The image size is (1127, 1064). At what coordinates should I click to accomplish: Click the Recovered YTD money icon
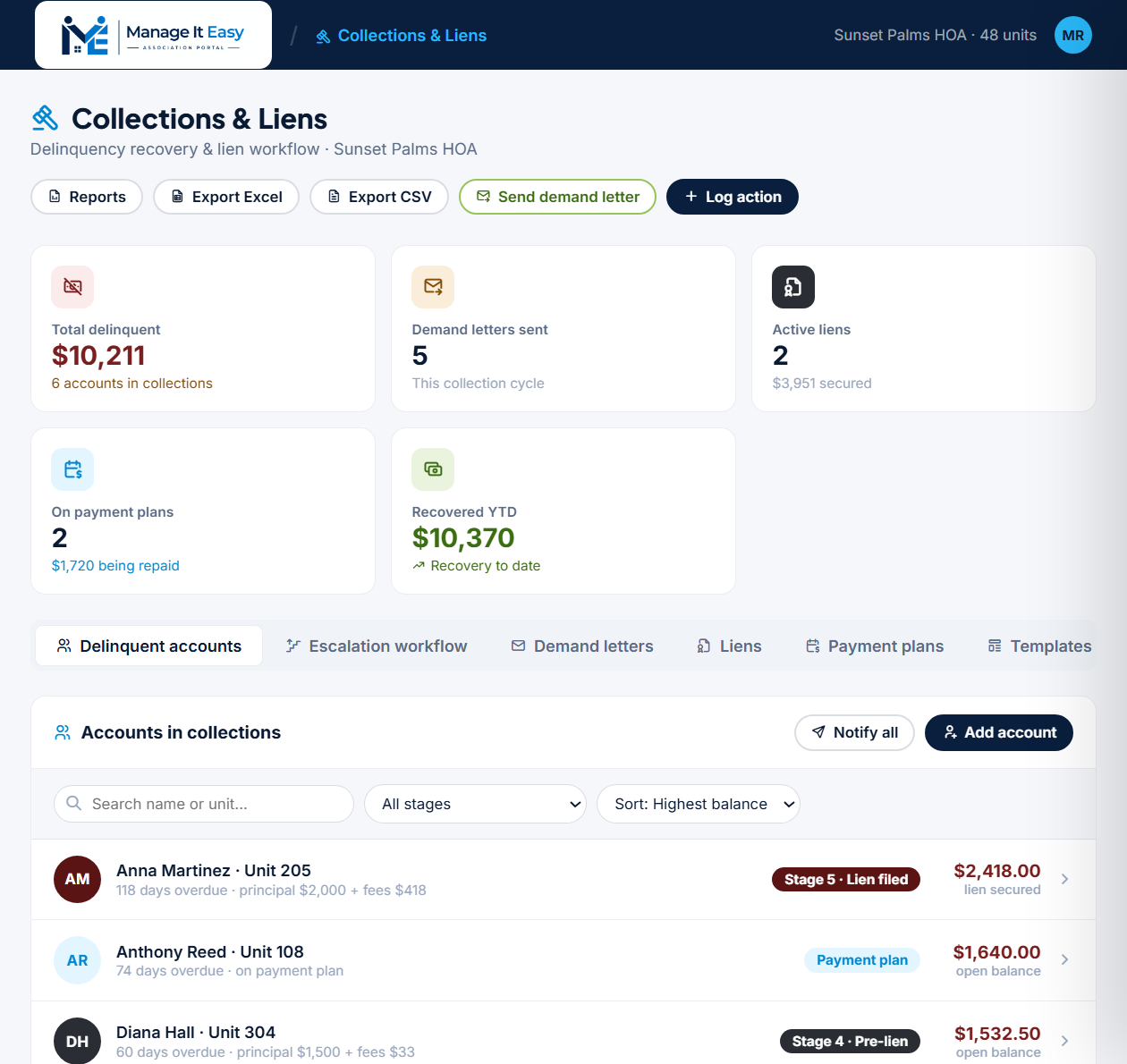pos(433,469)
